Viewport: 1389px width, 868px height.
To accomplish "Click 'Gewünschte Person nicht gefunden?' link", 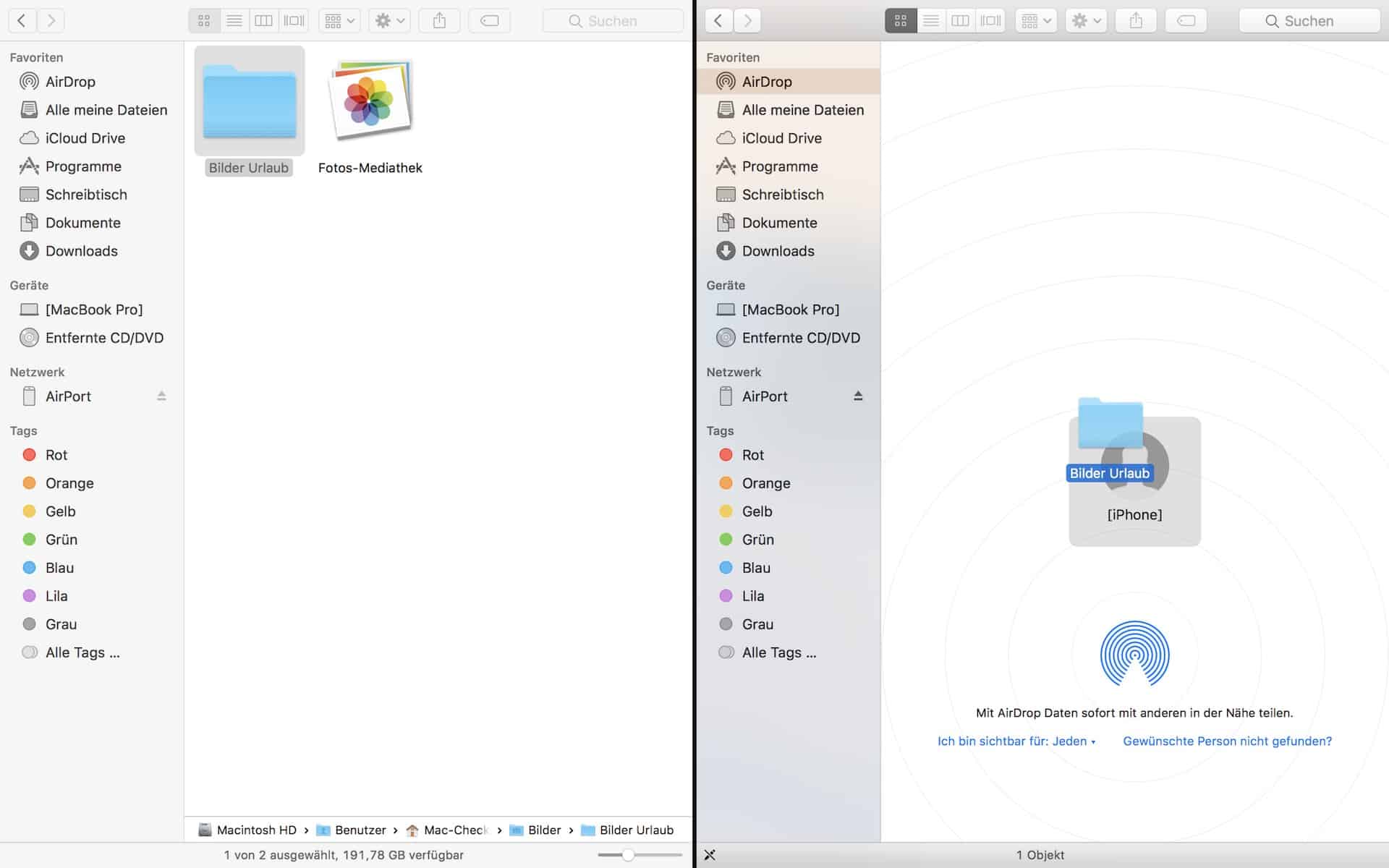I will (1227, 741).
